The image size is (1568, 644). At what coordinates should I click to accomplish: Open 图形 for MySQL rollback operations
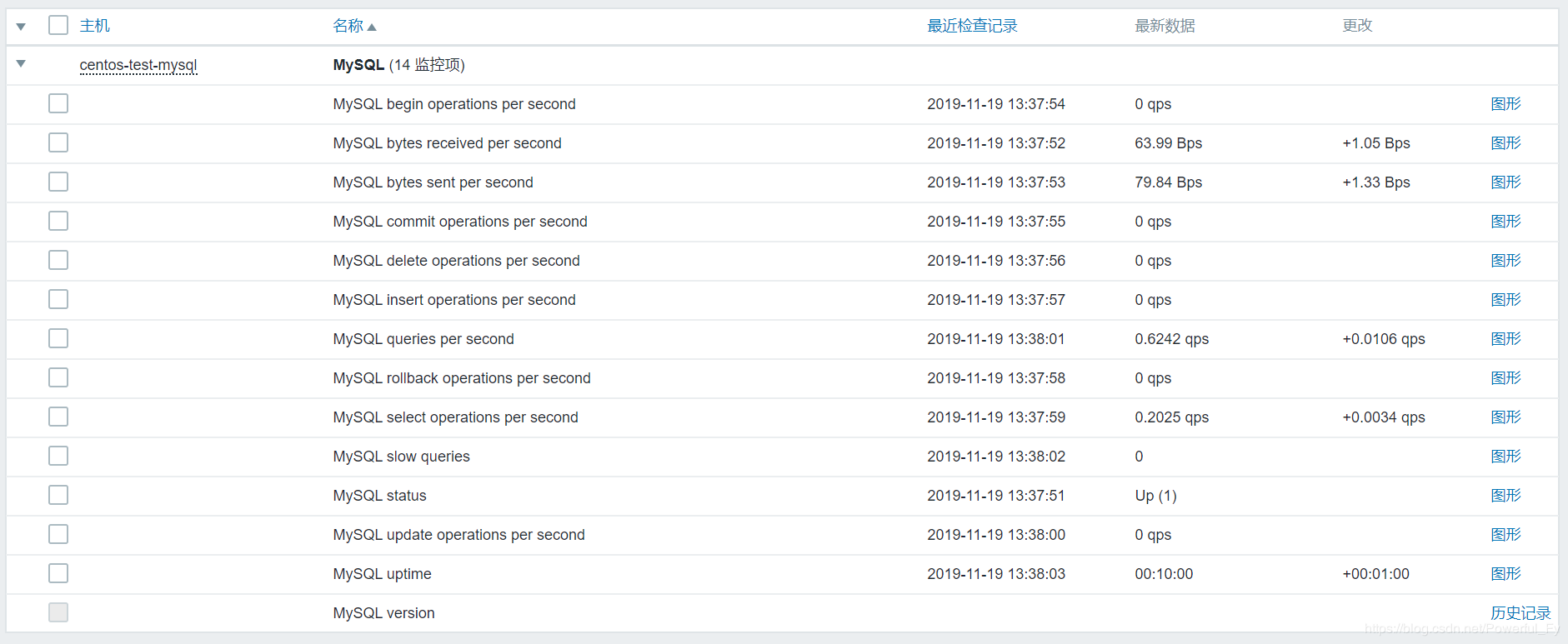(1505, 378)
